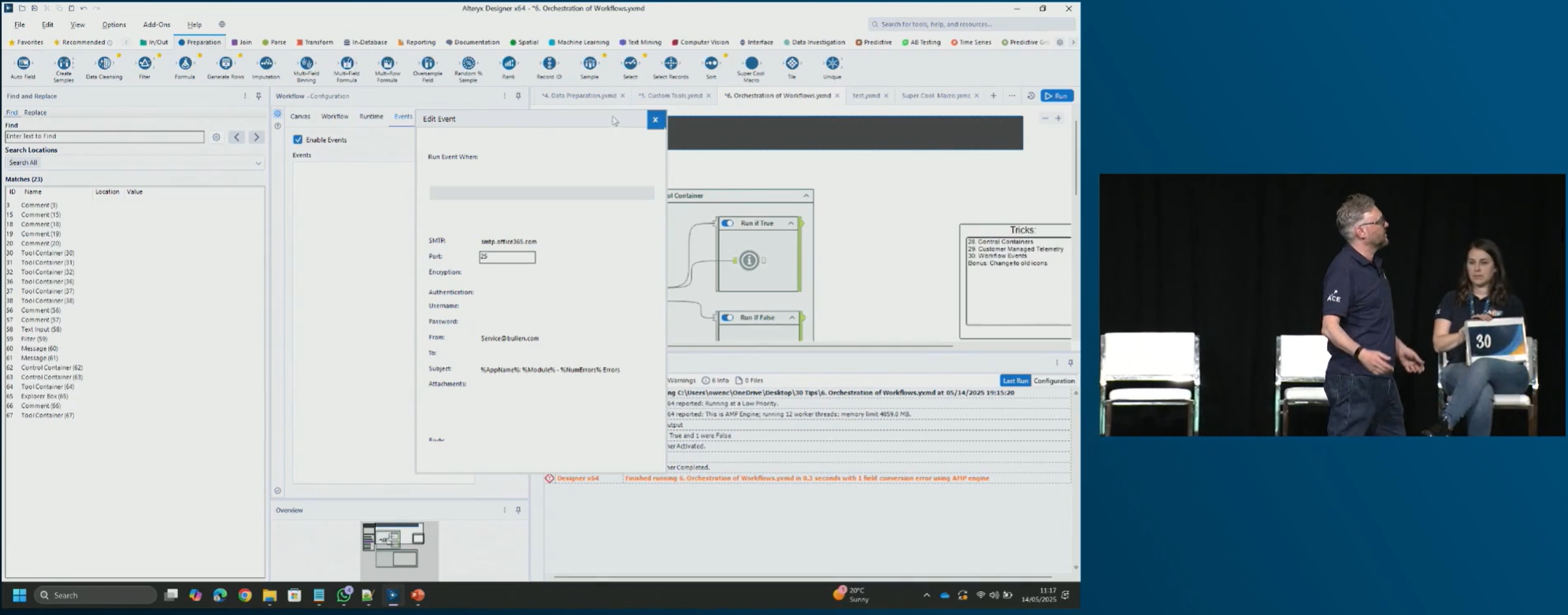1568x615 pixels.
Task: Select the Formula tool icon
Action: (x=185, y=63)
